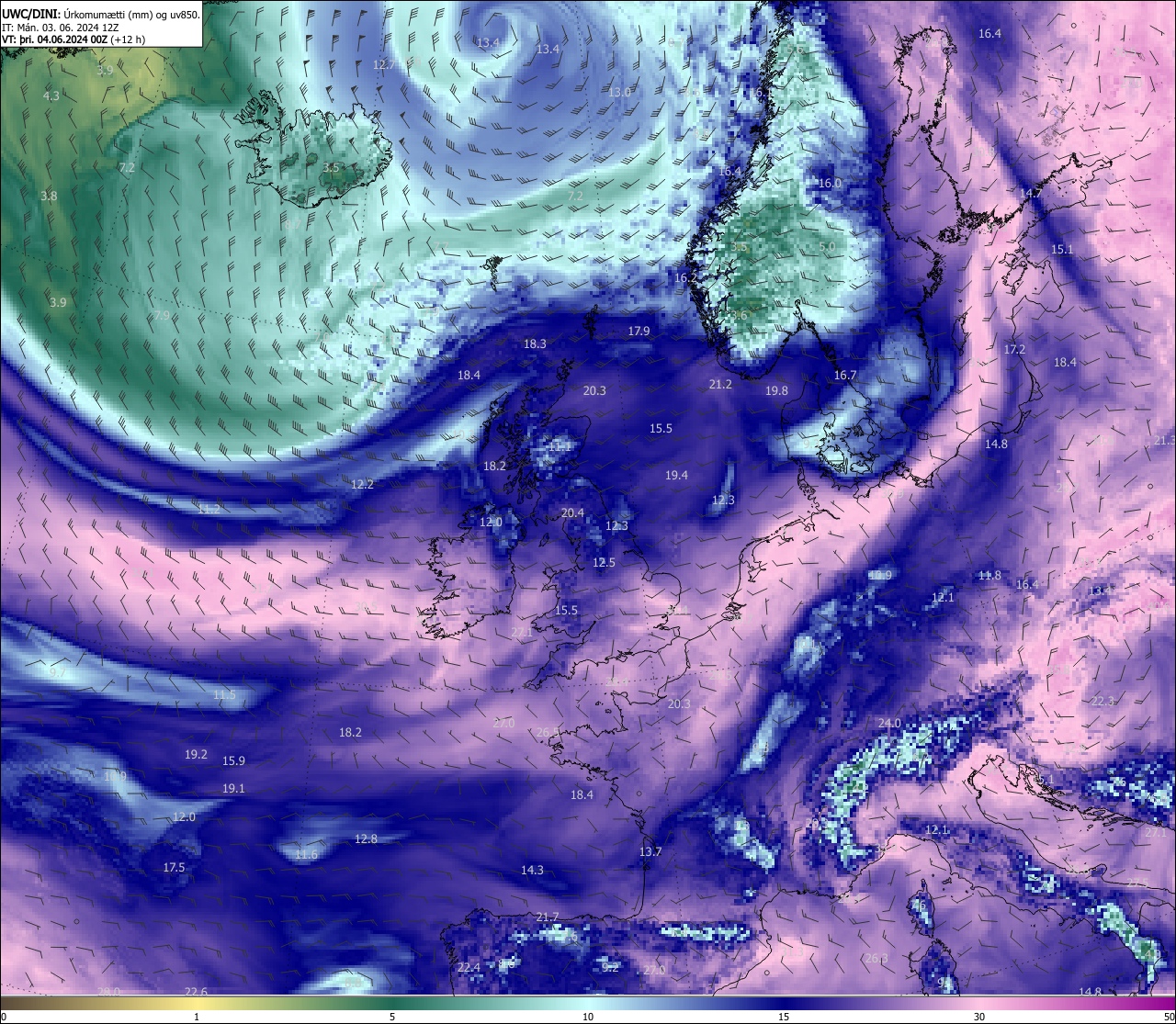Click the map value '16.7'
1176x1024 pixels.
(845, 375)
